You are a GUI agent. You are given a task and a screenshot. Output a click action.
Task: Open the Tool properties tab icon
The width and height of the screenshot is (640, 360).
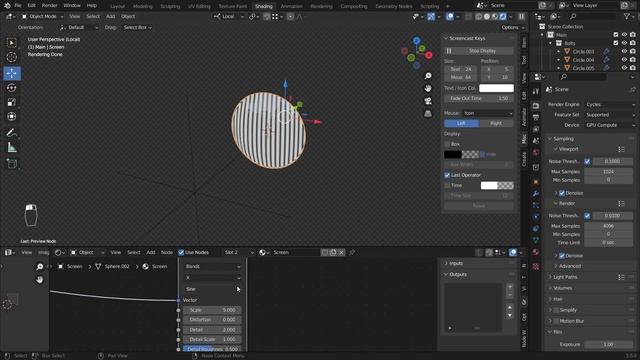click(x=536, y=91)
